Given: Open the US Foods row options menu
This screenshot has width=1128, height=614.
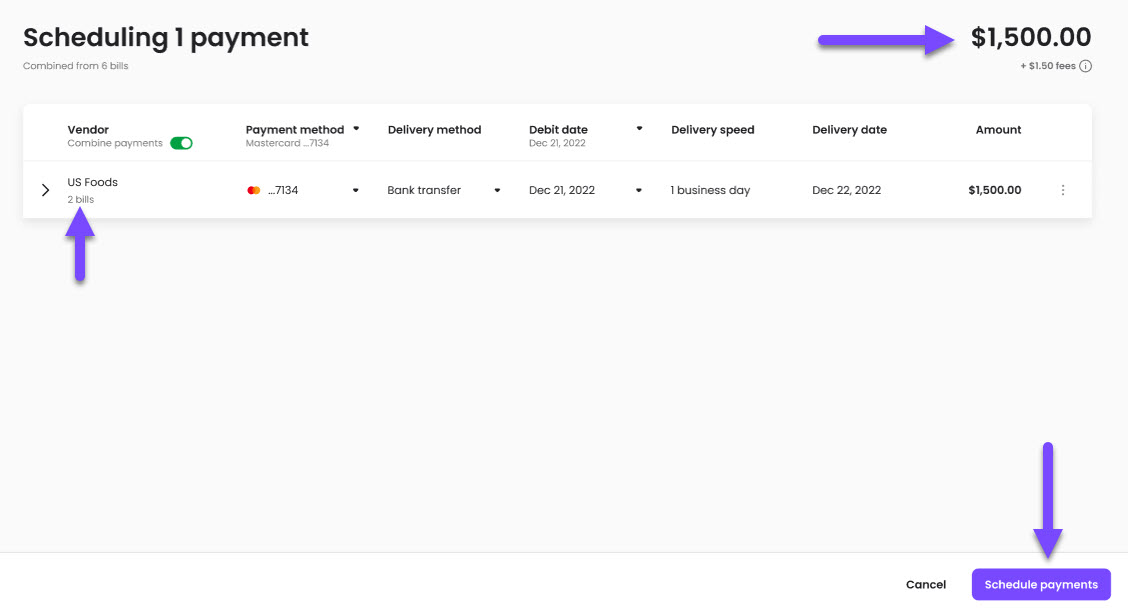Looking at the screenshot, I should pos(1063,190).
